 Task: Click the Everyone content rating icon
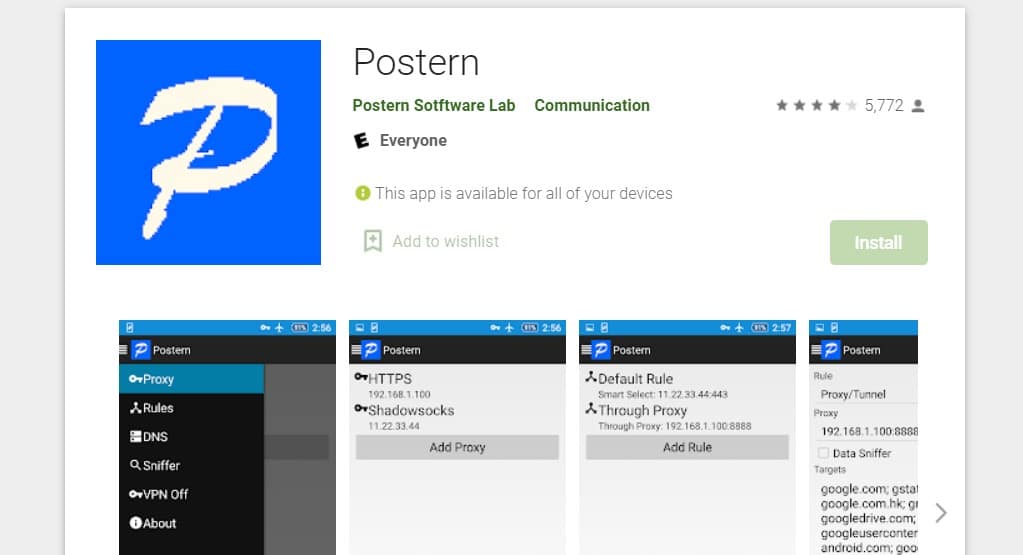click(x=361, y=140)
